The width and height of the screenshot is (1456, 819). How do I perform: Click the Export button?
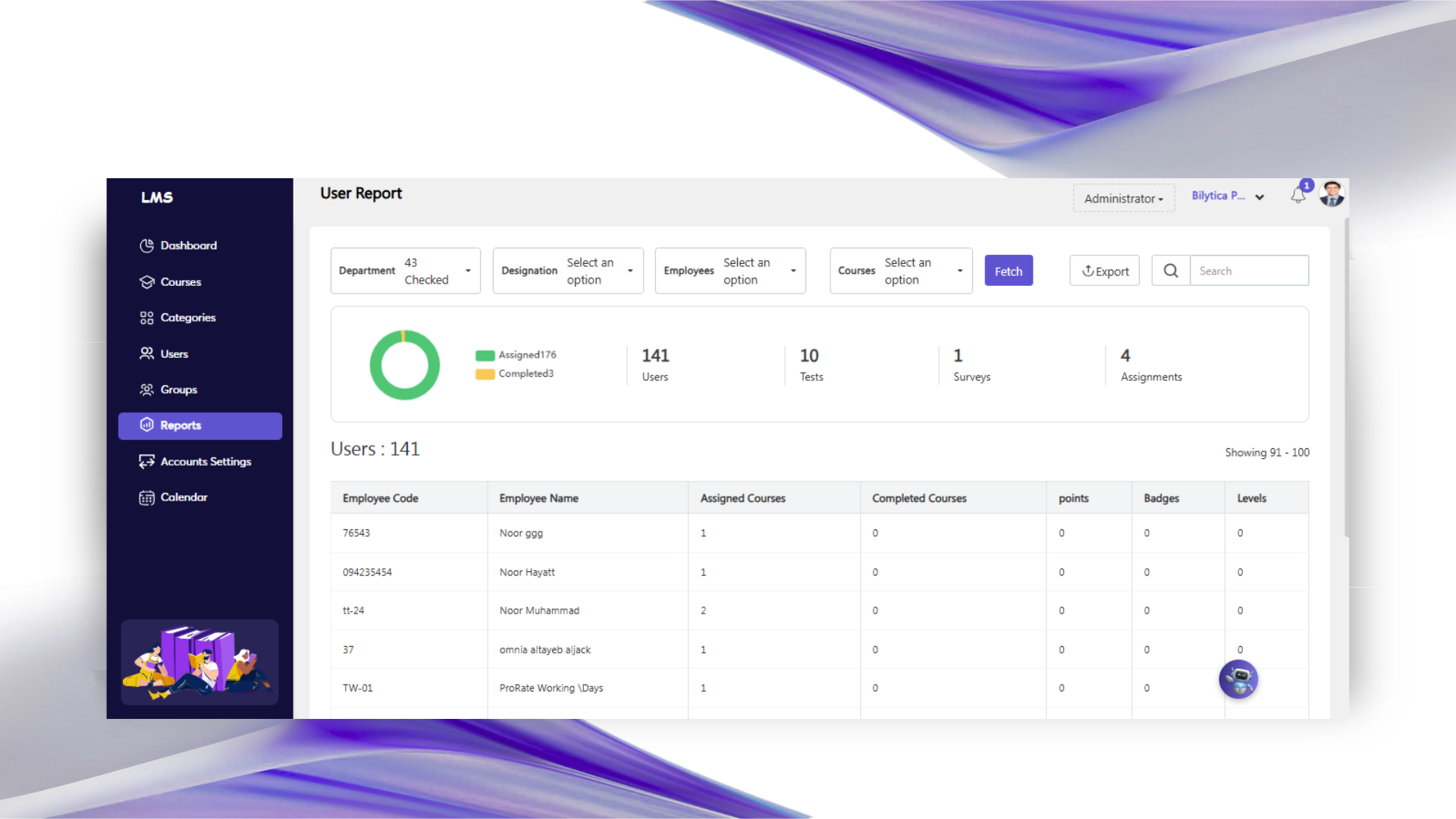(1104, 271)
